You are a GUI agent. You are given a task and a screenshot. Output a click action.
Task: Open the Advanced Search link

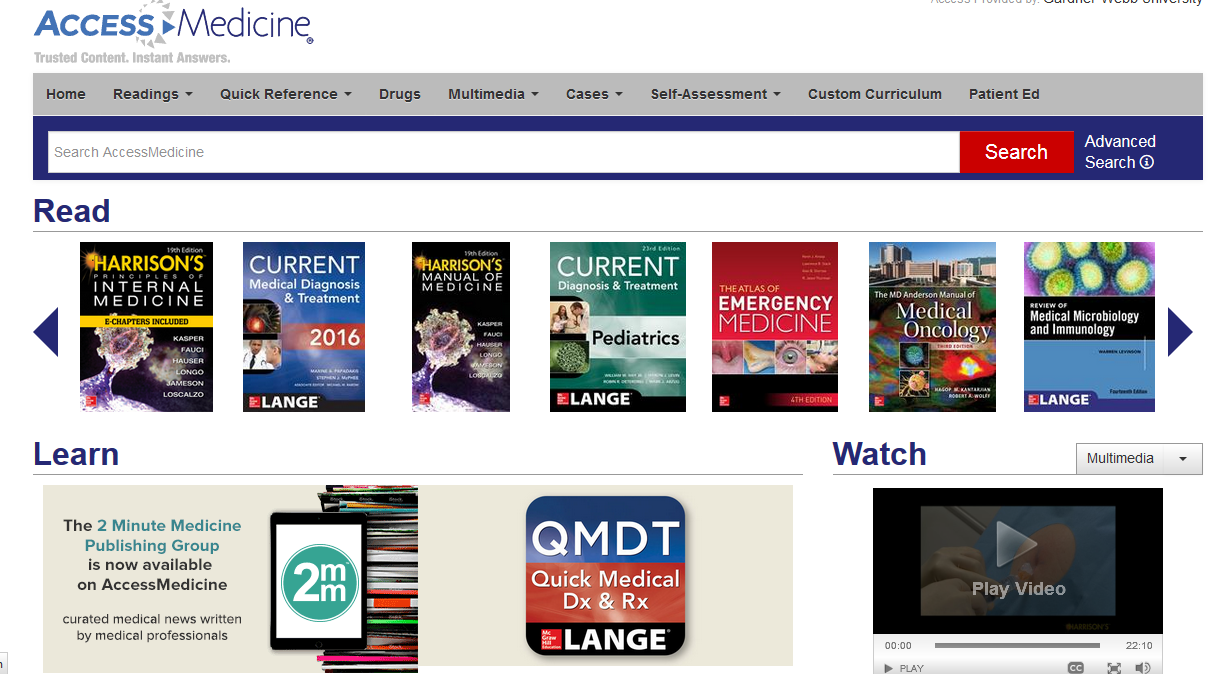click(x=1120, y=152)
